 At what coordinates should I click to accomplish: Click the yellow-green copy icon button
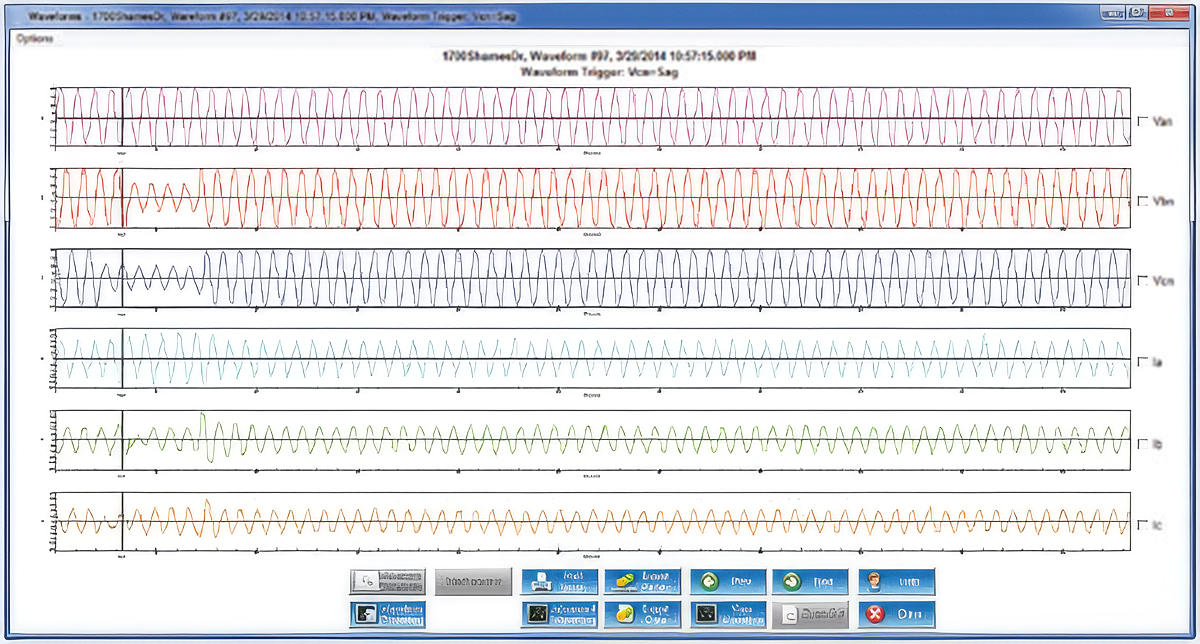pos(643,613)
